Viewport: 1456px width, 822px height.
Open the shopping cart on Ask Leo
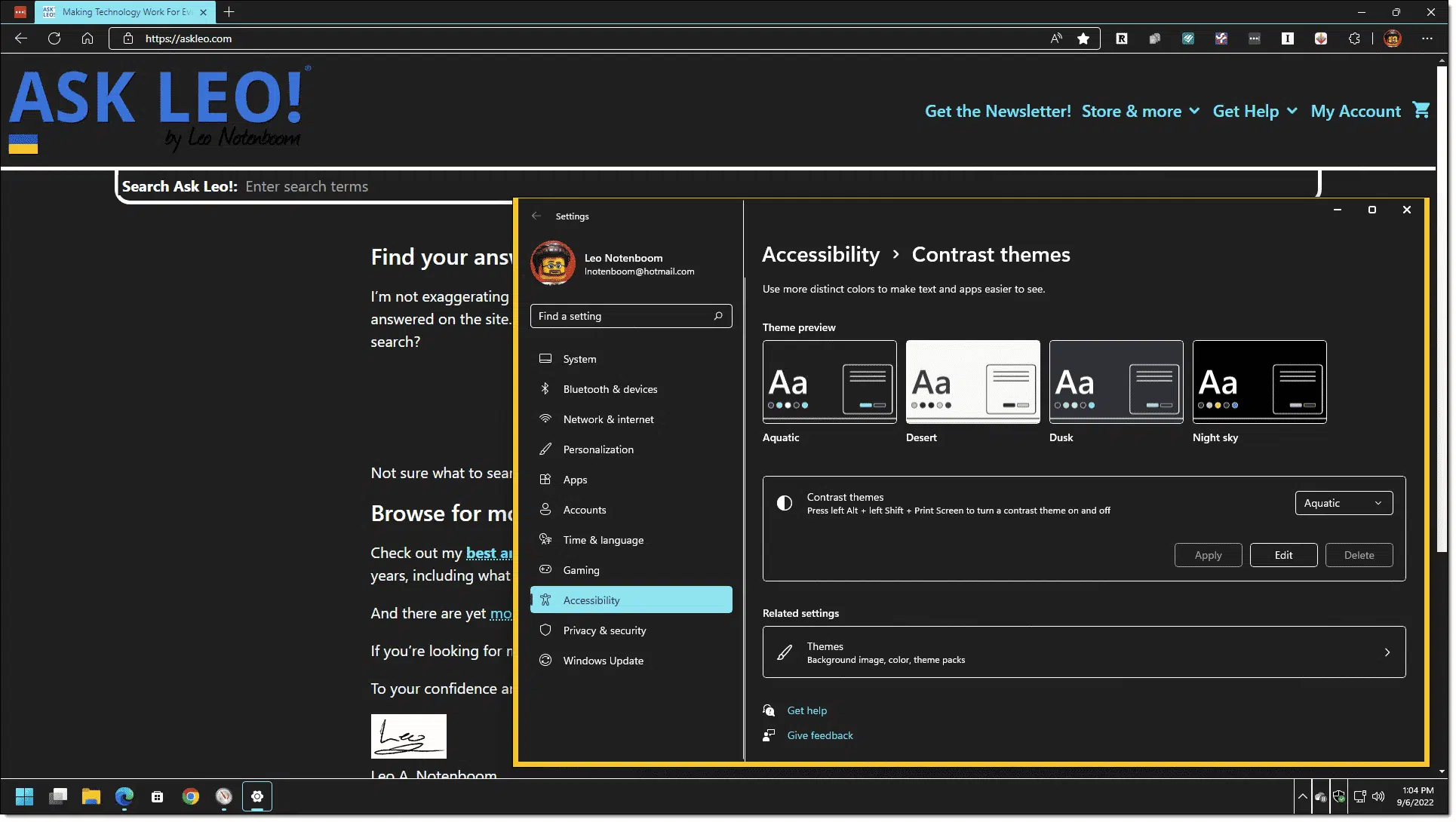(x=1421, y=110)
